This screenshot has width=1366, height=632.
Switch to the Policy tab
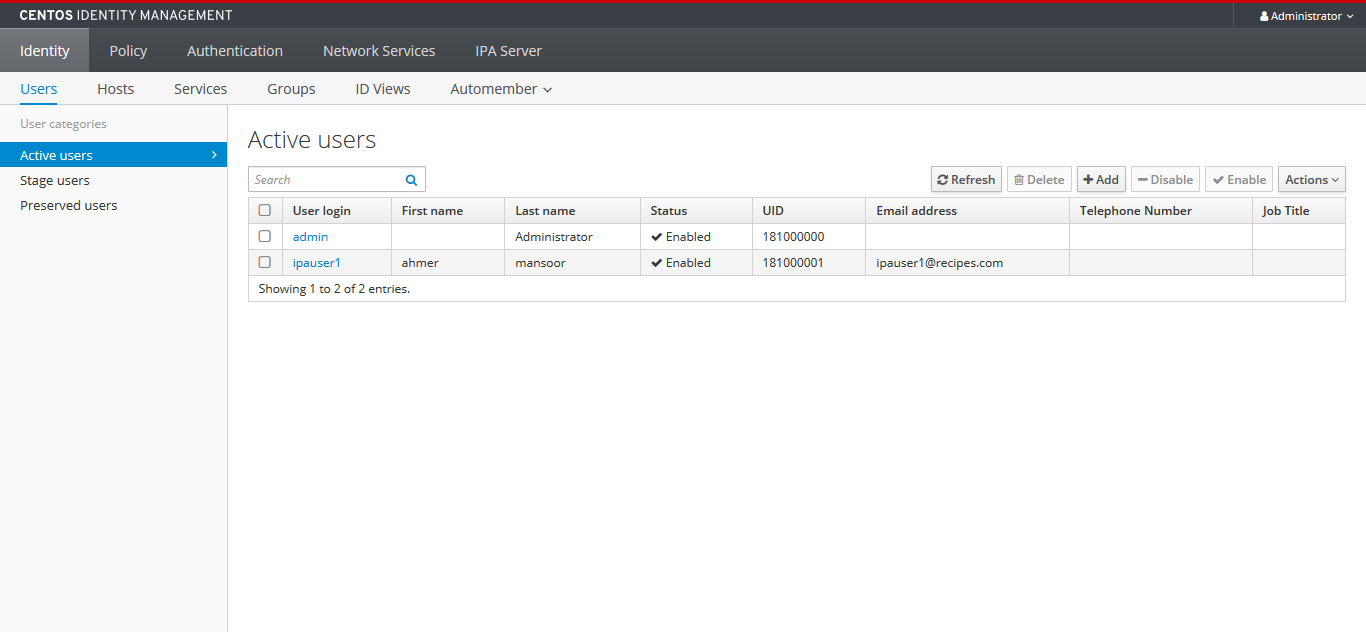tap(128, 50)
